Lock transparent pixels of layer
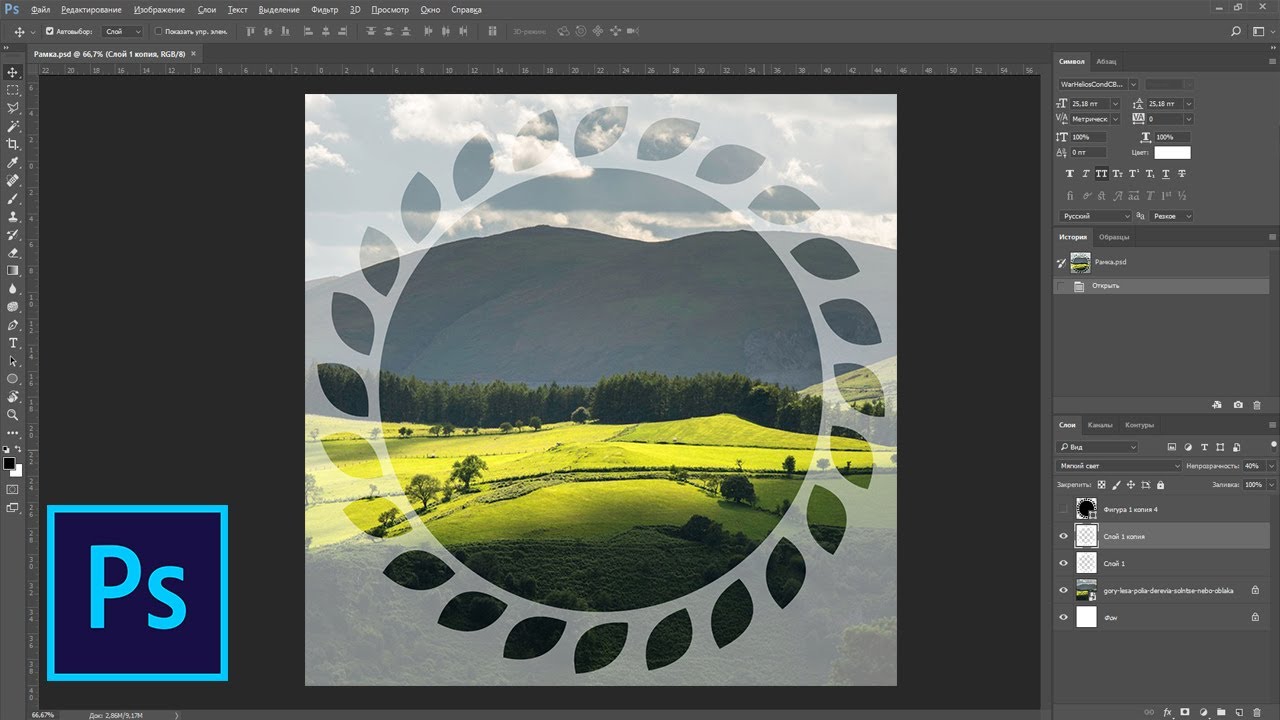The image size is (1280, 720). click(1102, 485)
